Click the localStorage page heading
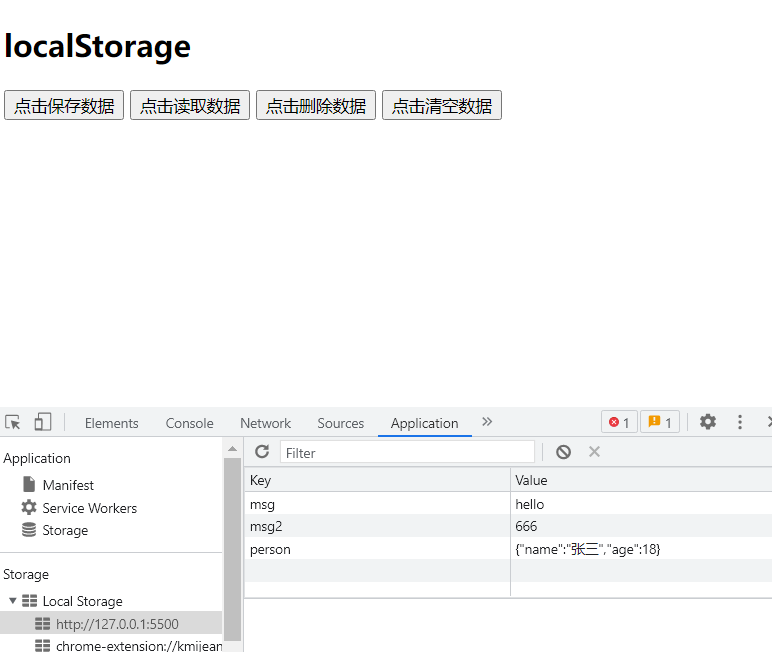This screenshot has height=652, width=772. (97, 46)
